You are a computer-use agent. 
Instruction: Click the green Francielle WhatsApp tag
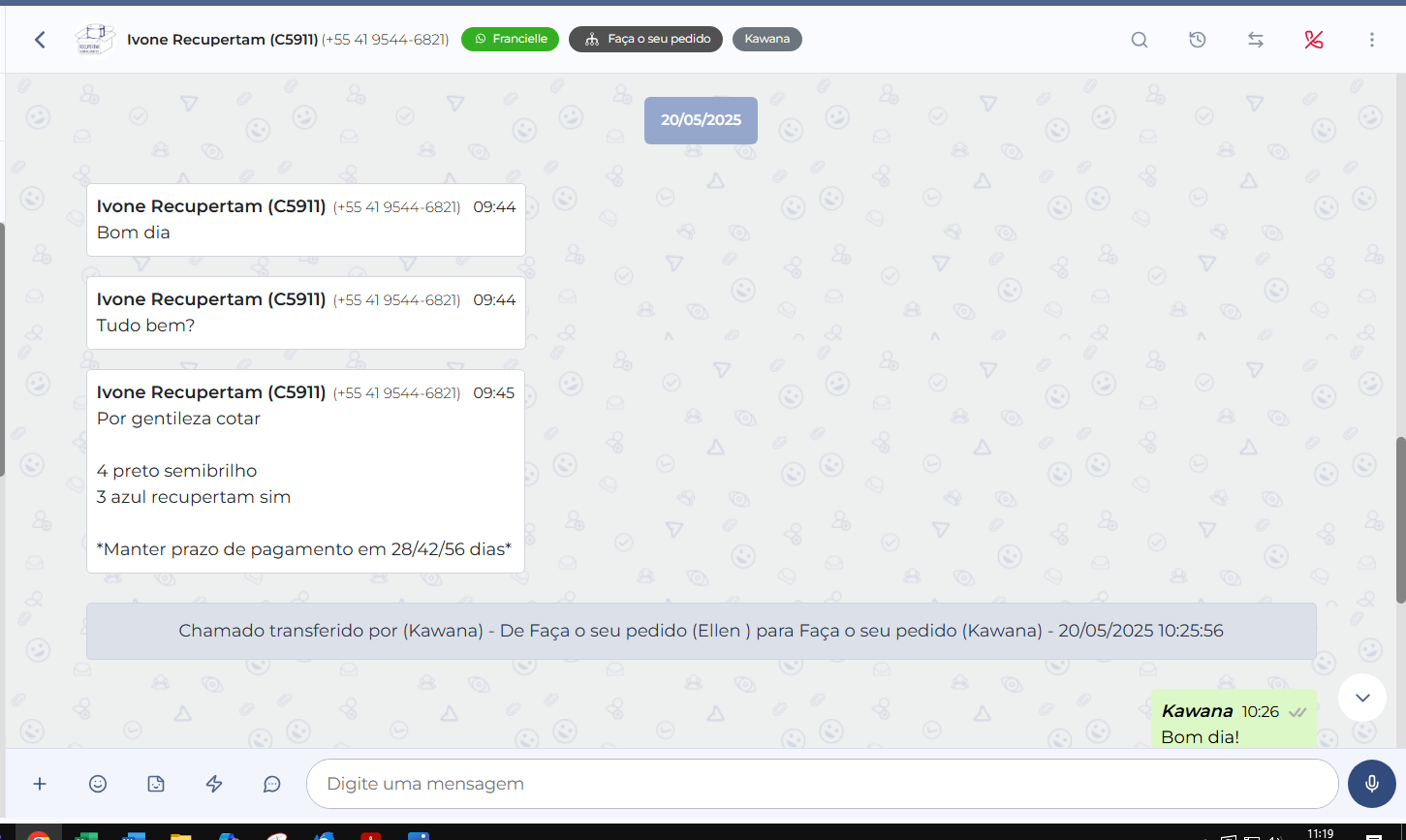(510, 40)
